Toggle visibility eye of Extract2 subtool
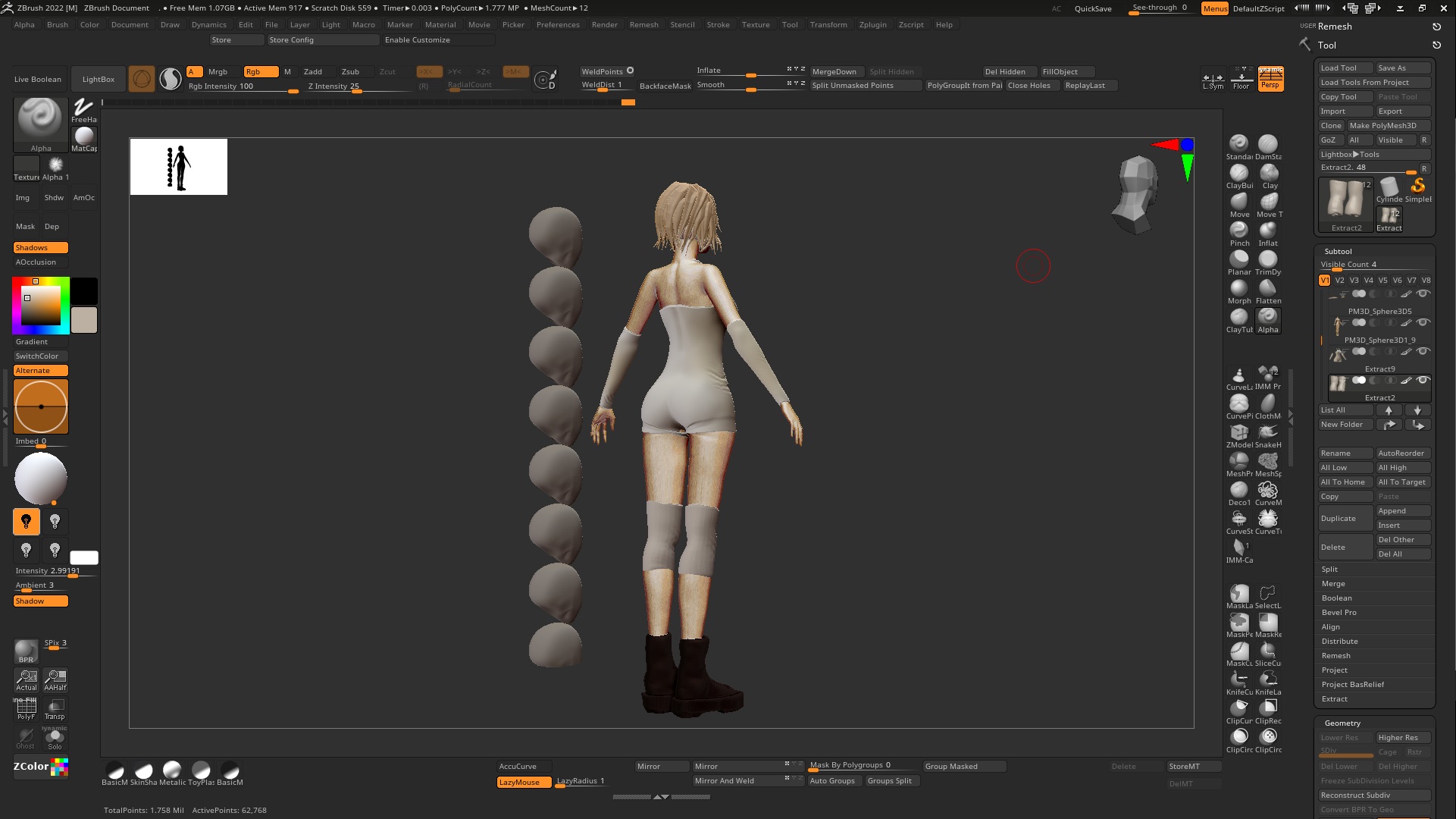Image resolution: width=1456 pixels, height=819 pixels. pos(1423,380)
